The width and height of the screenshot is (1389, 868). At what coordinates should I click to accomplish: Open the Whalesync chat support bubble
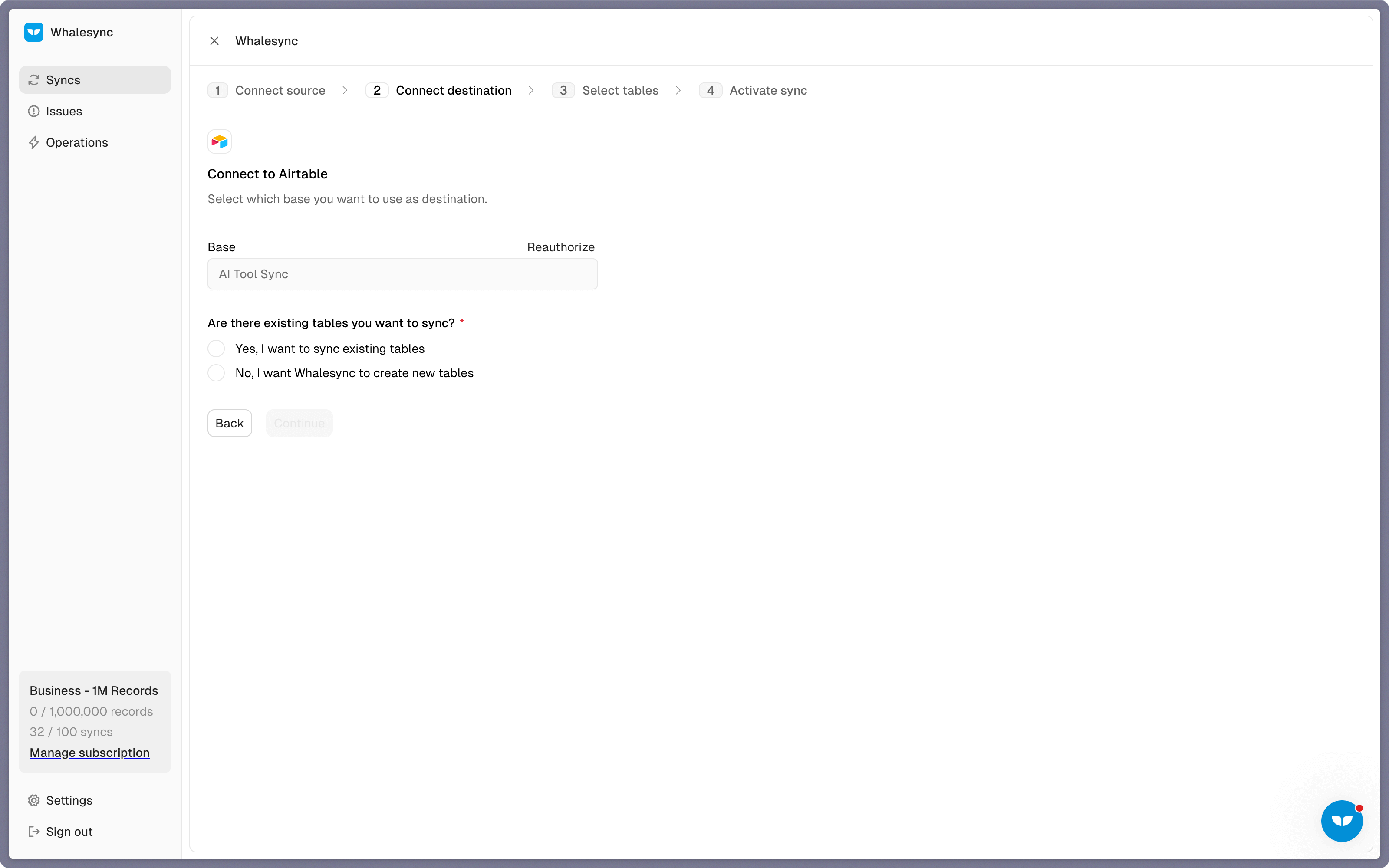coord(1342,821)
